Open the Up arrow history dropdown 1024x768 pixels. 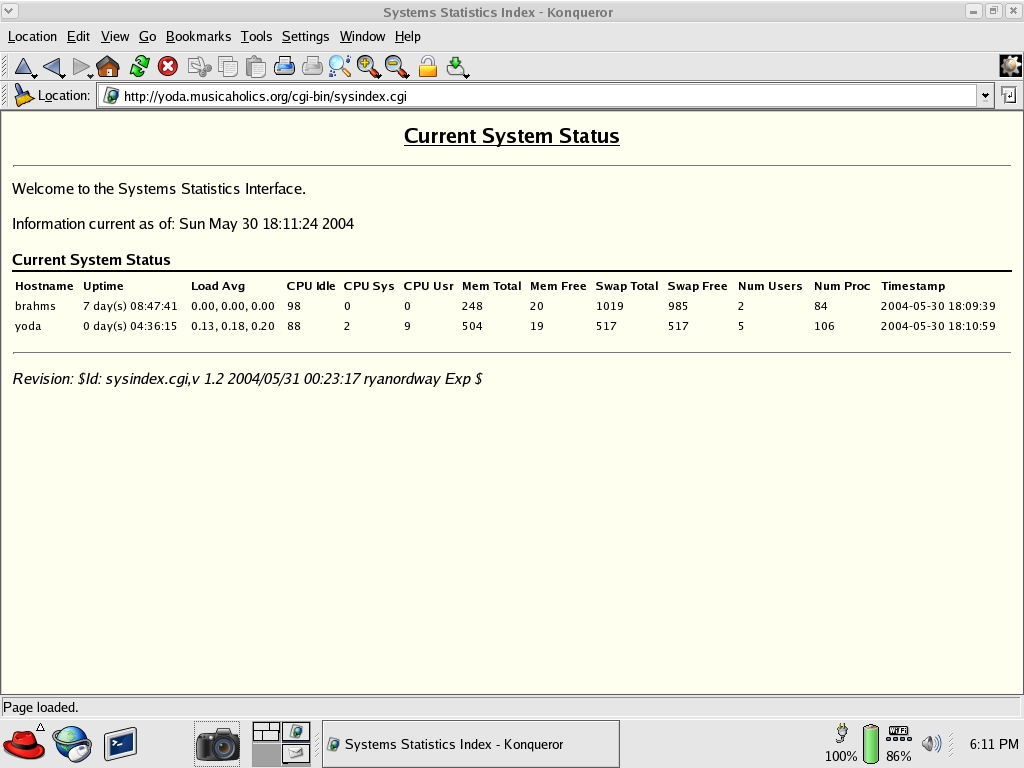click(35, 75)
